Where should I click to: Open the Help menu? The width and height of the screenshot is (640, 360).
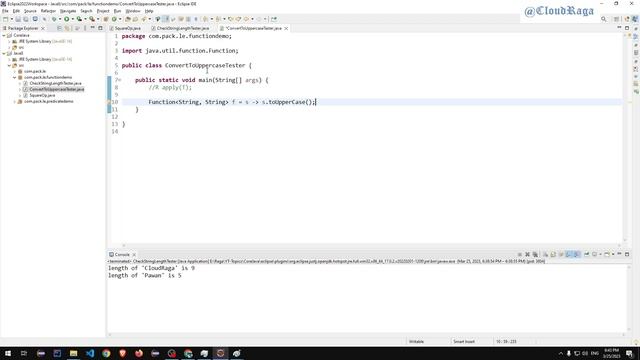tap(149, 11)
